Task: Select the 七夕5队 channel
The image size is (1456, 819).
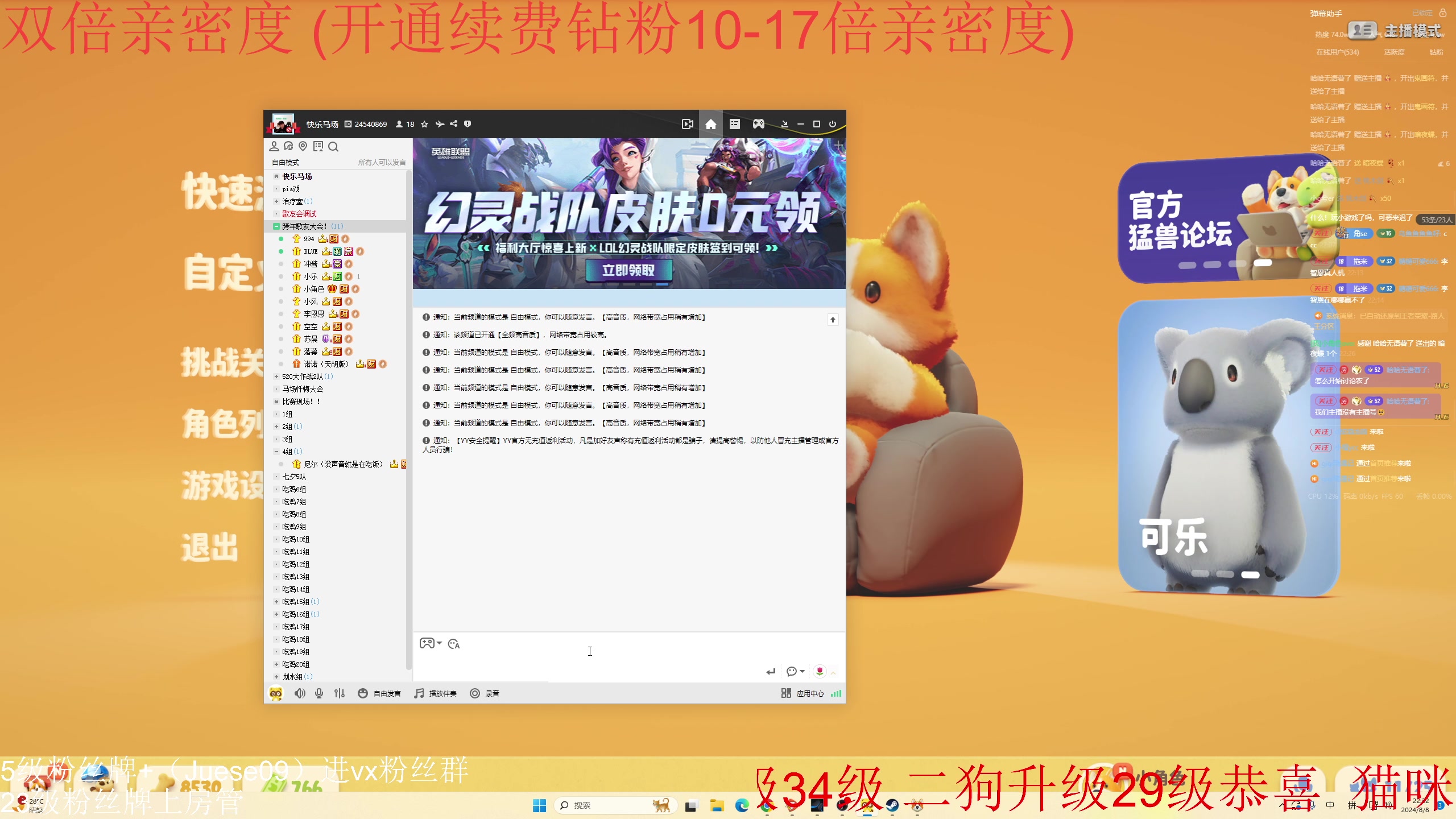Action: click(x=294, y=477)
